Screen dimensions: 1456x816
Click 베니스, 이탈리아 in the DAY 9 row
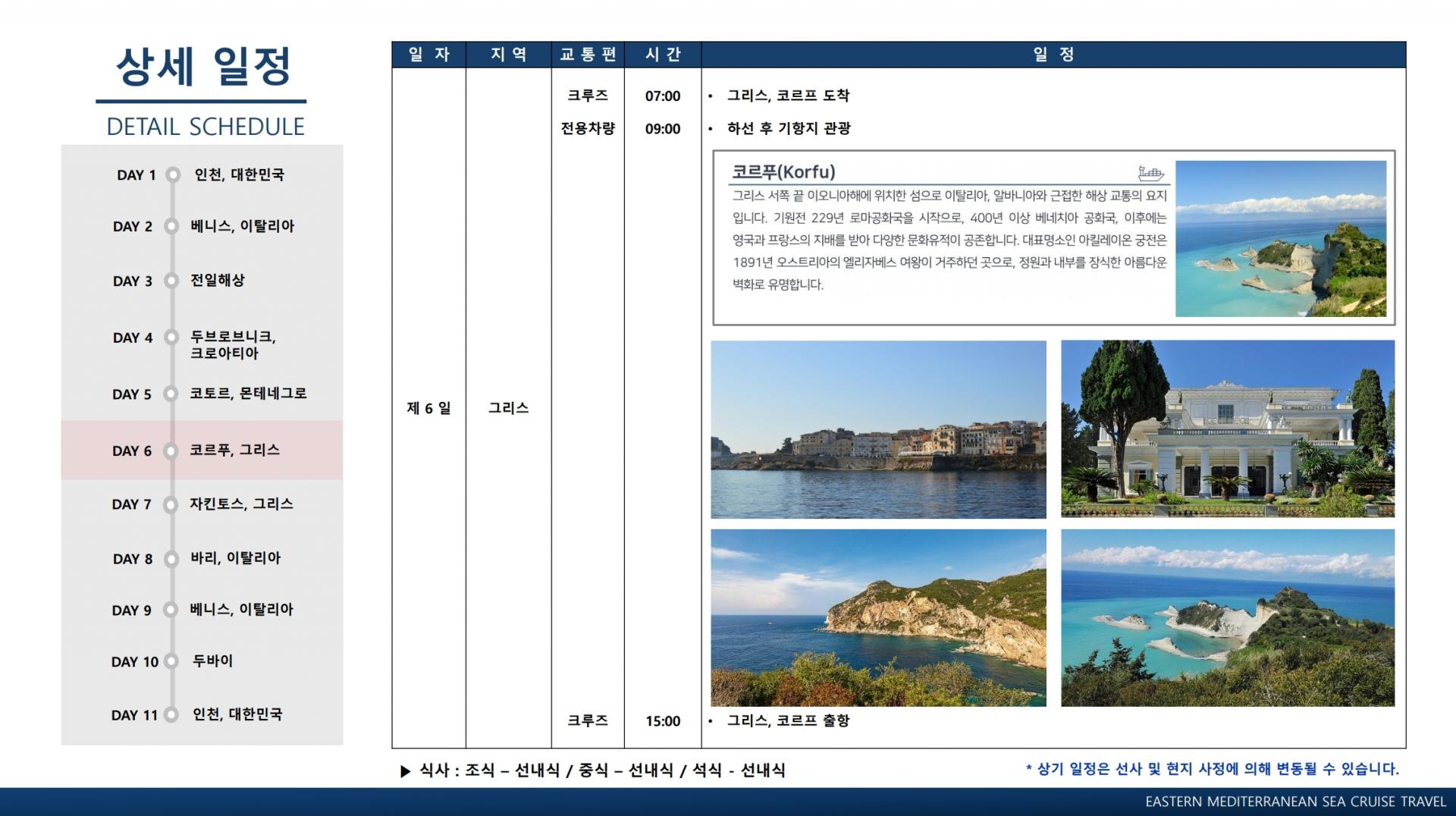click(241, 609)
